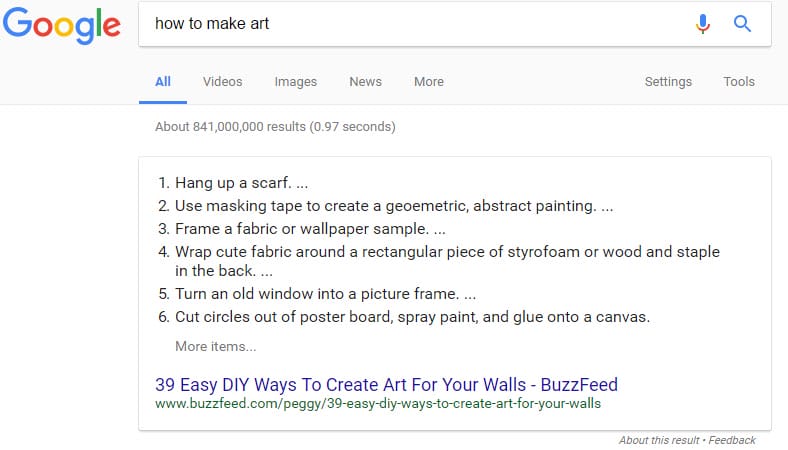788x450 pixels.
Task: Go to the News tab
Action: pyautogui.click(x=365, y=82)
